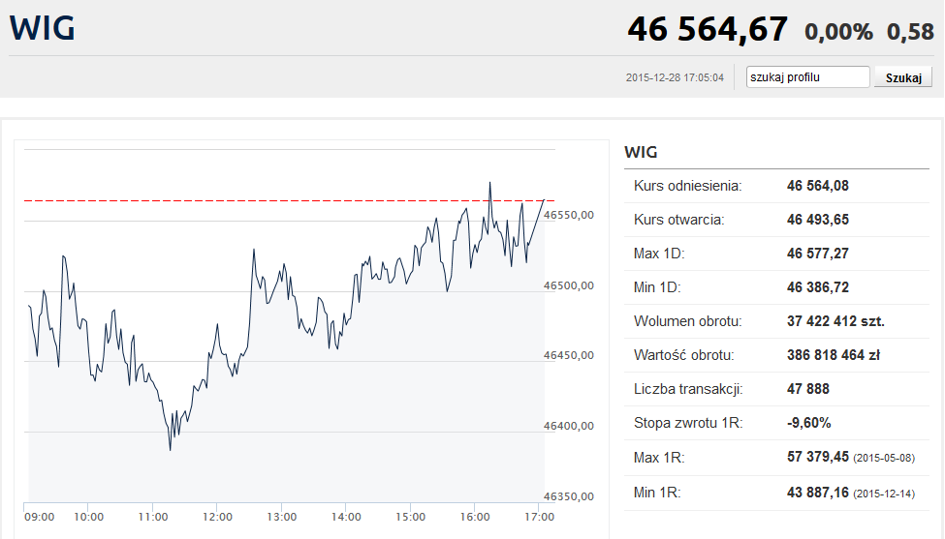Click the 46350,00 axis label

coord(568,496)
